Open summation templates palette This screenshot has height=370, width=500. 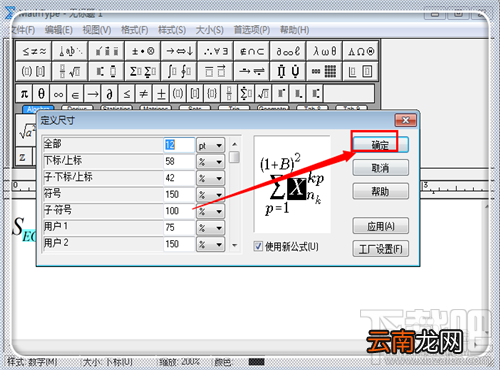tap(143, 71)
